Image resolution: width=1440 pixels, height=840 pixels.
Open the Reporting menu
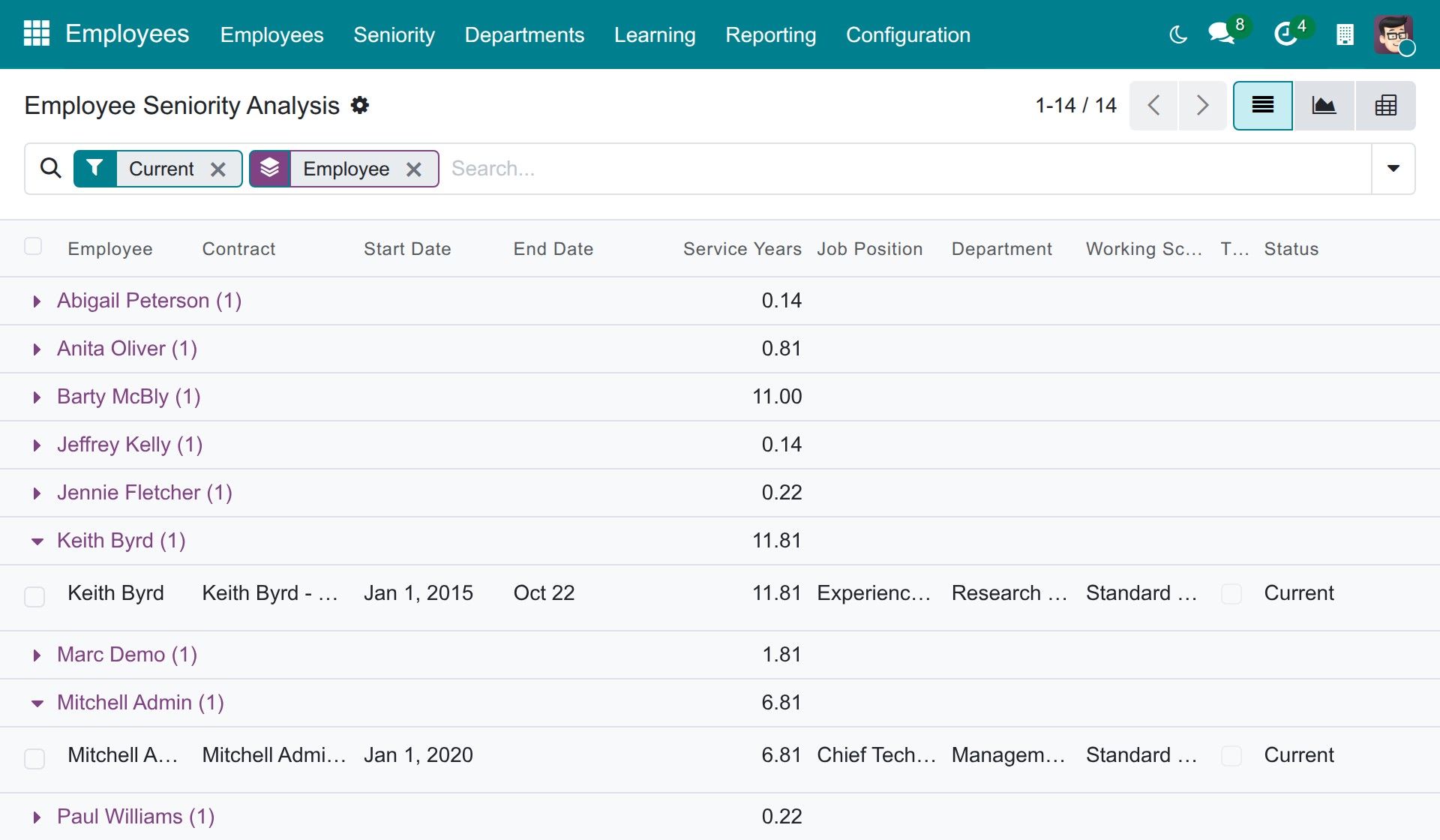(770, 34)
